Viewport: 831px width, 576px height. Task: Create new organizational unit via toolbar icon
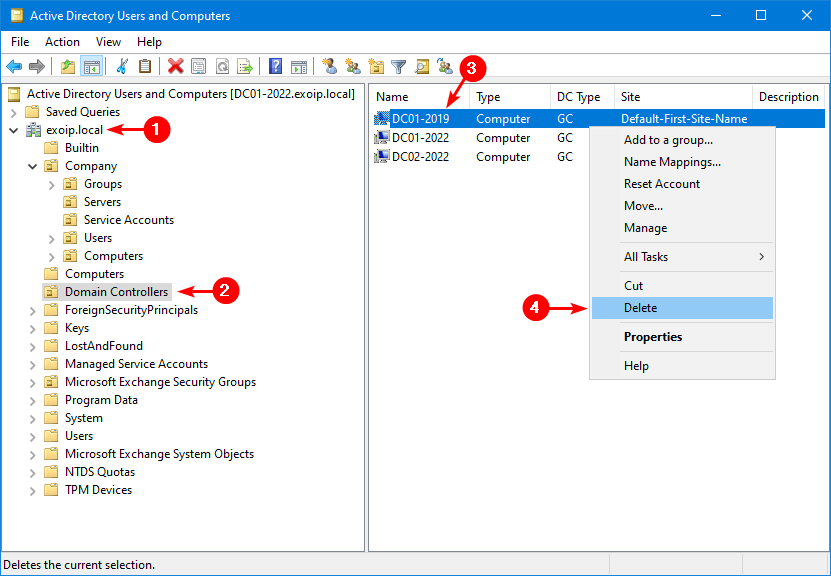[376, 67]
